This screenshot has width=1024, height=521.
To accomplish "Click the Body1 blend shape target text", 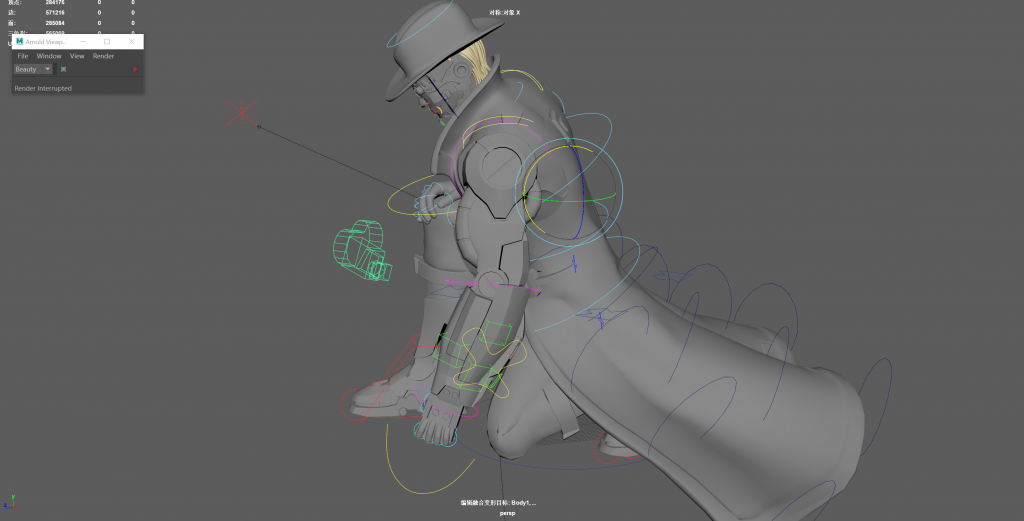I will click(498, 503).
